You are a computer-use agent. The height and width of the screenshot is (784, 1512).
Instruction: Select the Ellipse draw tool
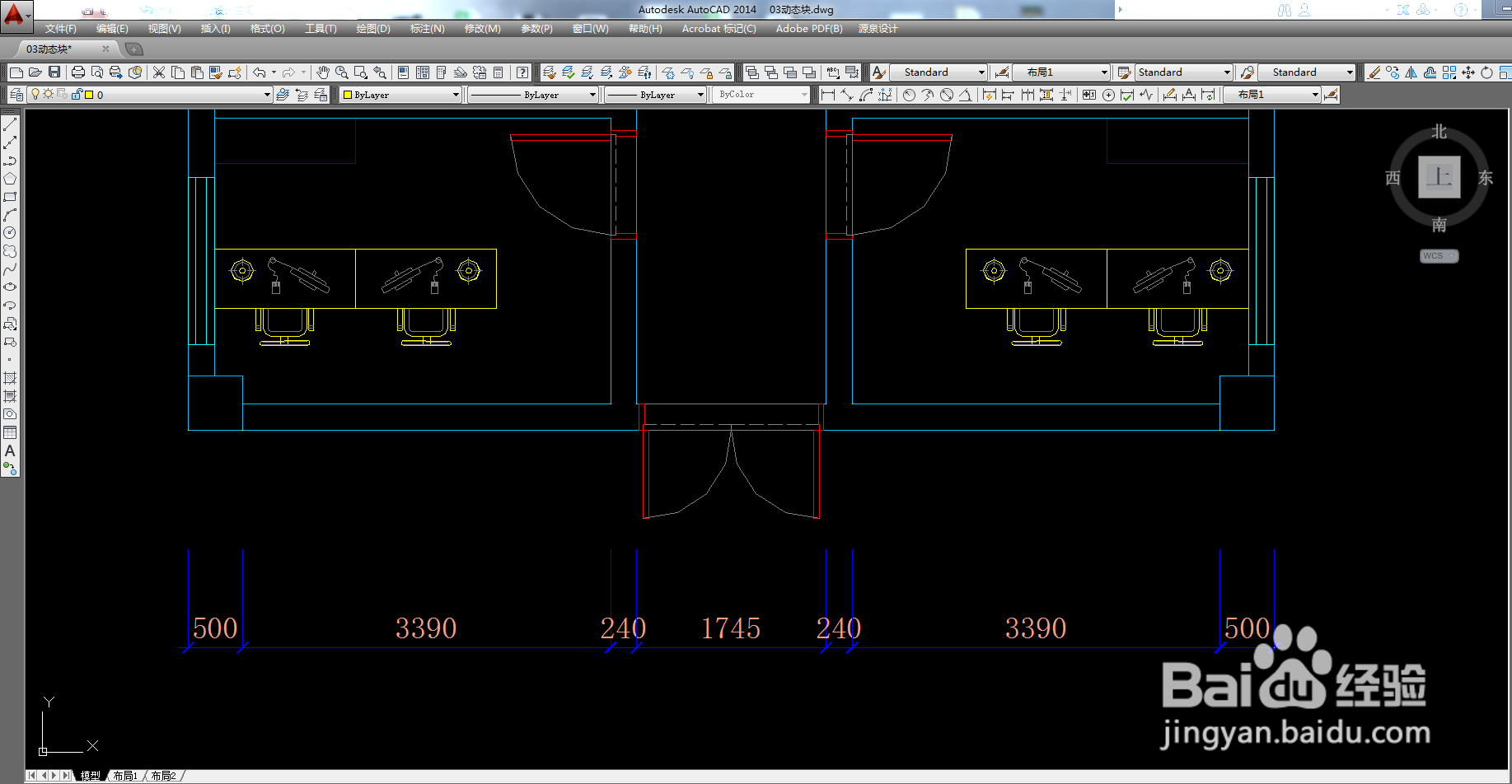[x=10, y=287]
